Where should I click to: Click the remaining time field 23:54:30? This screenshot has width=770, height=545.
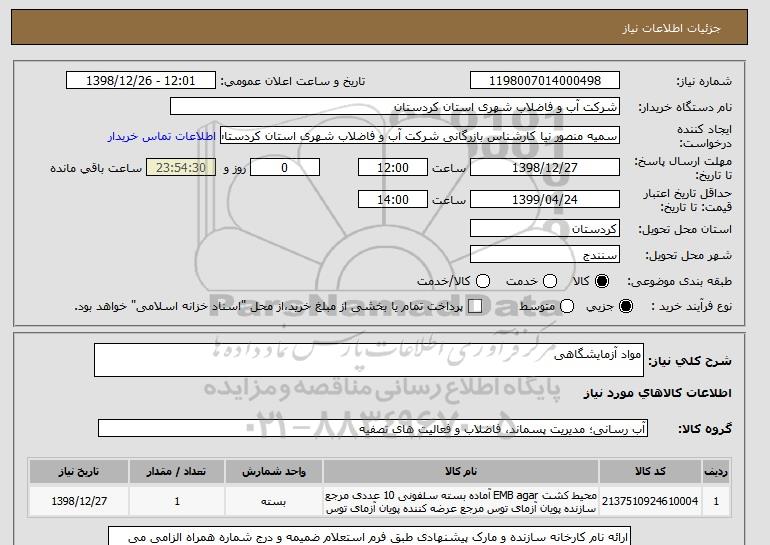181,167
